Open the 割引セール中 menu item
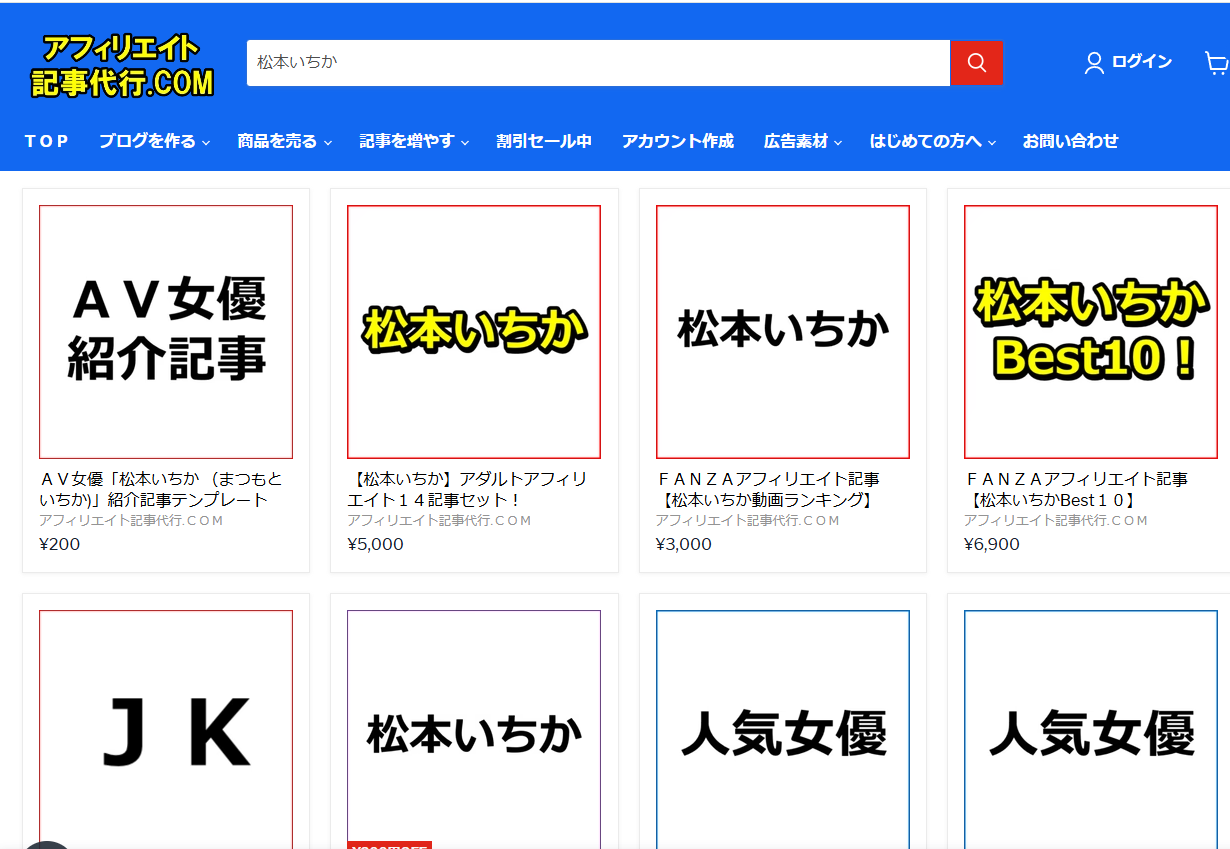The width and height of the screenshot is (1230, 849). click(x=544, y=141)
